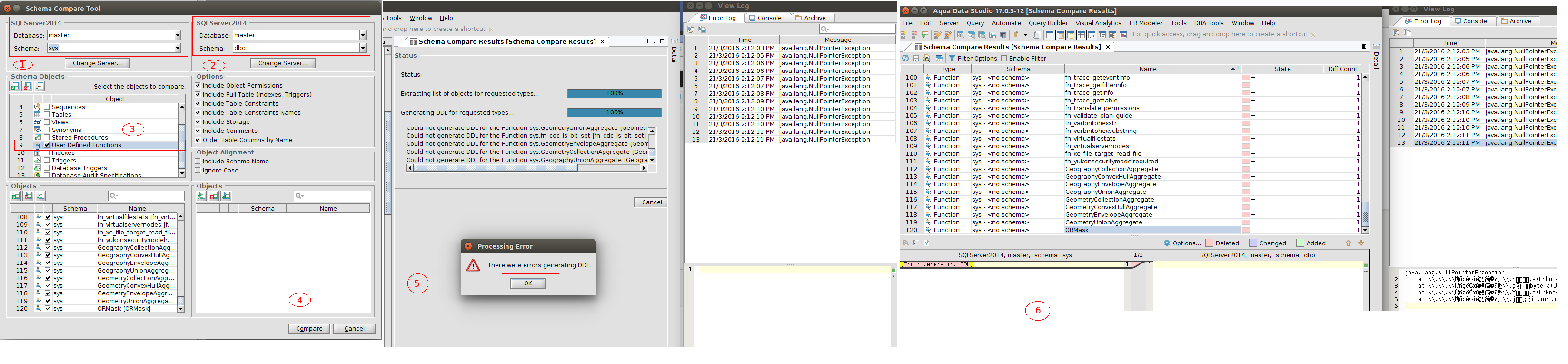The width and height of the screenshot is (1568, 364).
Task: Open the tab list button in Aqua Data Studio results
Action: click(1364, 46)
